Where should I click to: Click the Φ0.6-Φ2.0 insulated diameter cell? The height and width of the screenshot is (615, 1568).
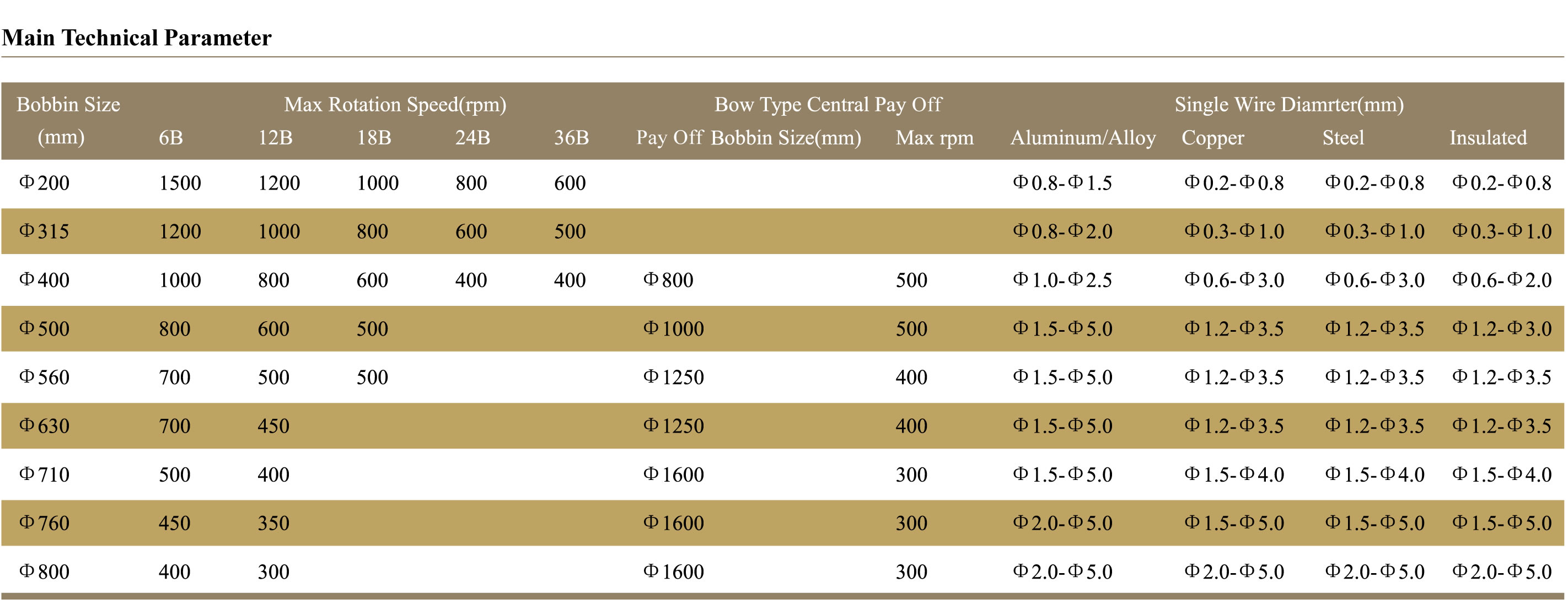tap(1502, 280)
